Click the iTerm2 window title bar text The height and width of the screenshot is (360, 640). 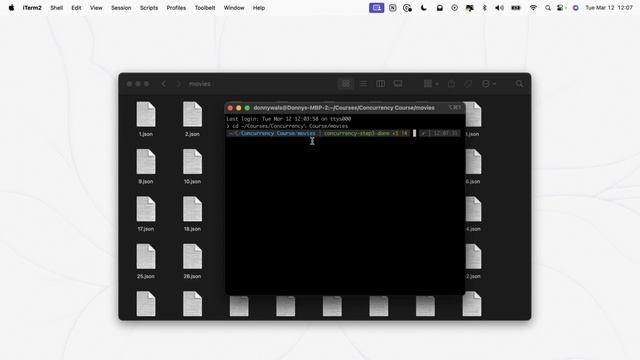pyautogui.click(x=344, y=108)
